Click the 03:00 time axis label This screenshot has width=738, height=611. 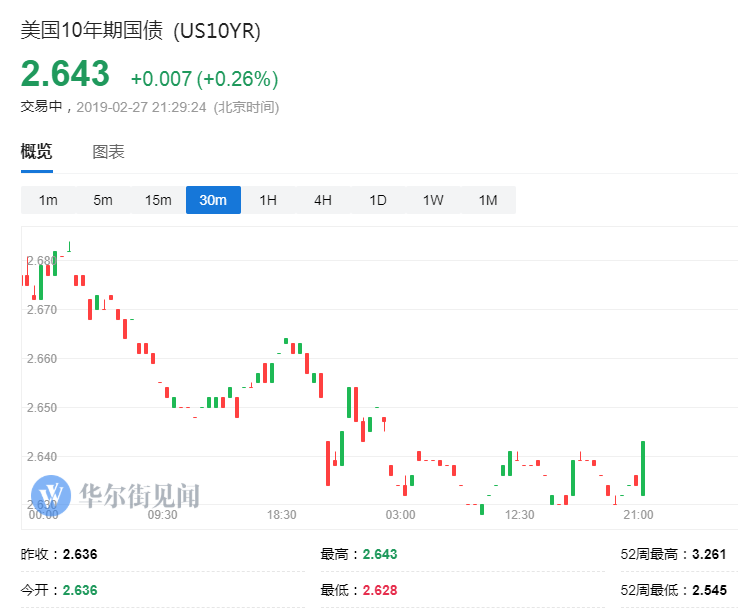tap(401, 515)
